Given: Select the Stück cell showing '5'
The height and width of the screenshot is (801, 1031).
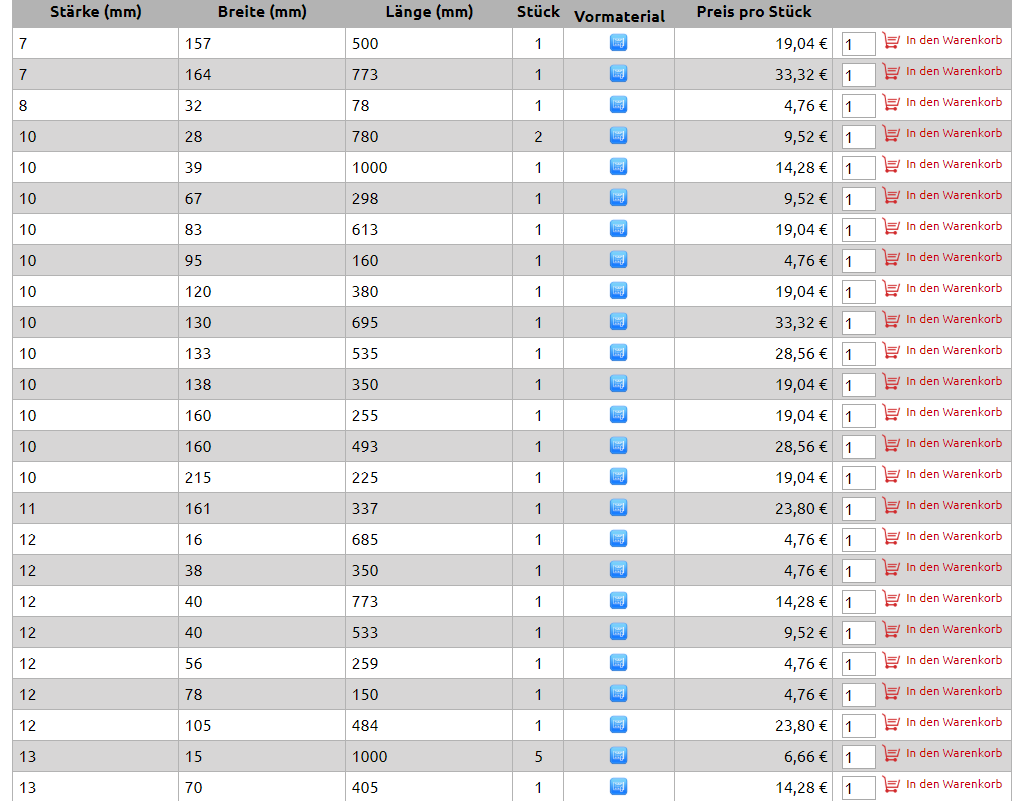Looking at the screenshot, I should (x=539, y=757).
